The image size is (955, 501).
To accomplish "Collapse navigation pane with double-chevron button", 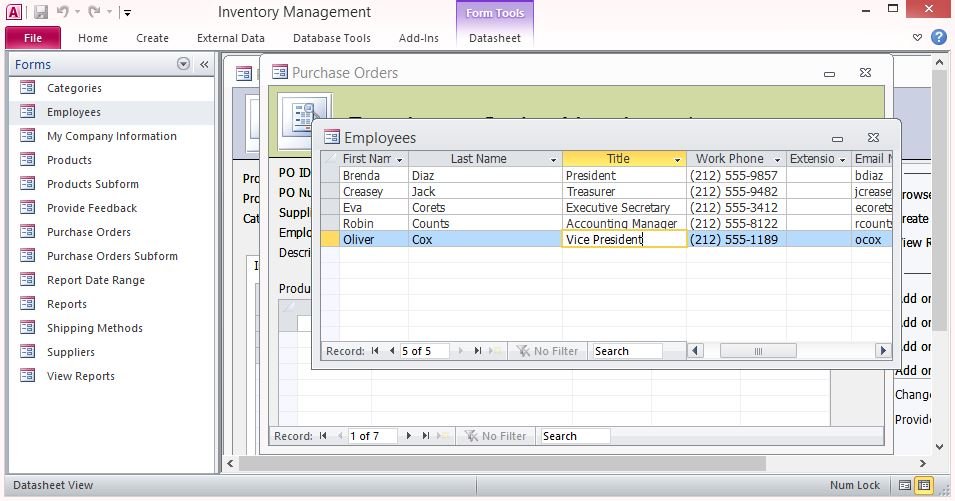I will (204, 64).
